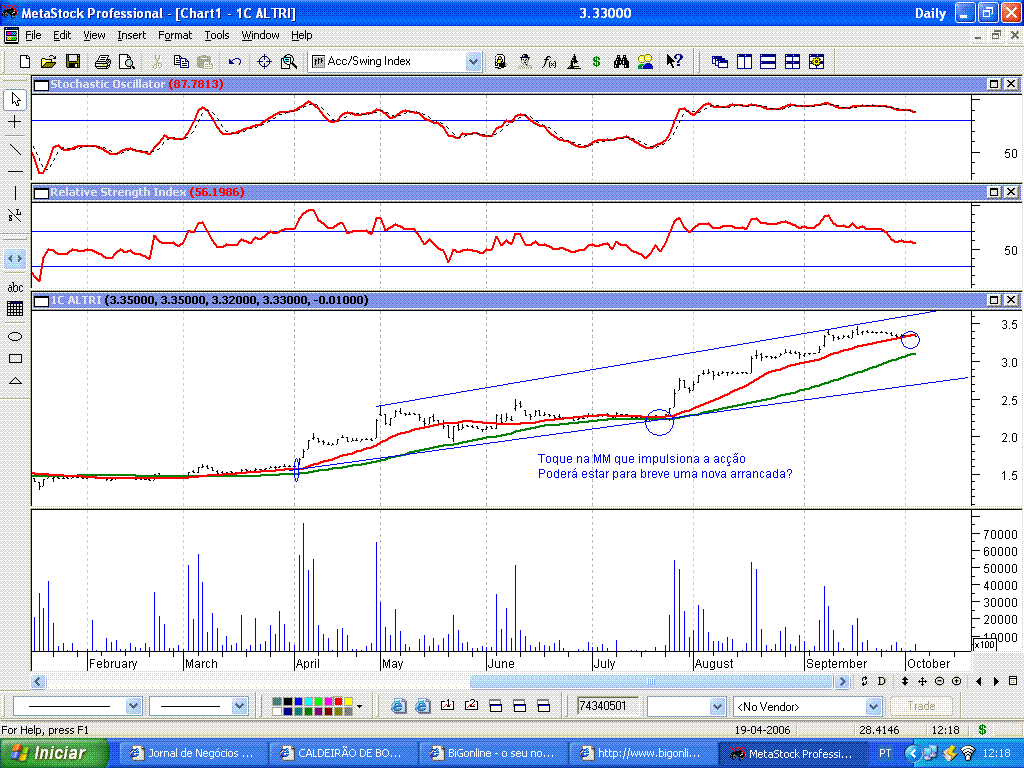Select the trendline drawing tool
The image size is (1024, 768).
pyautogui.click(x=16, y=149)
